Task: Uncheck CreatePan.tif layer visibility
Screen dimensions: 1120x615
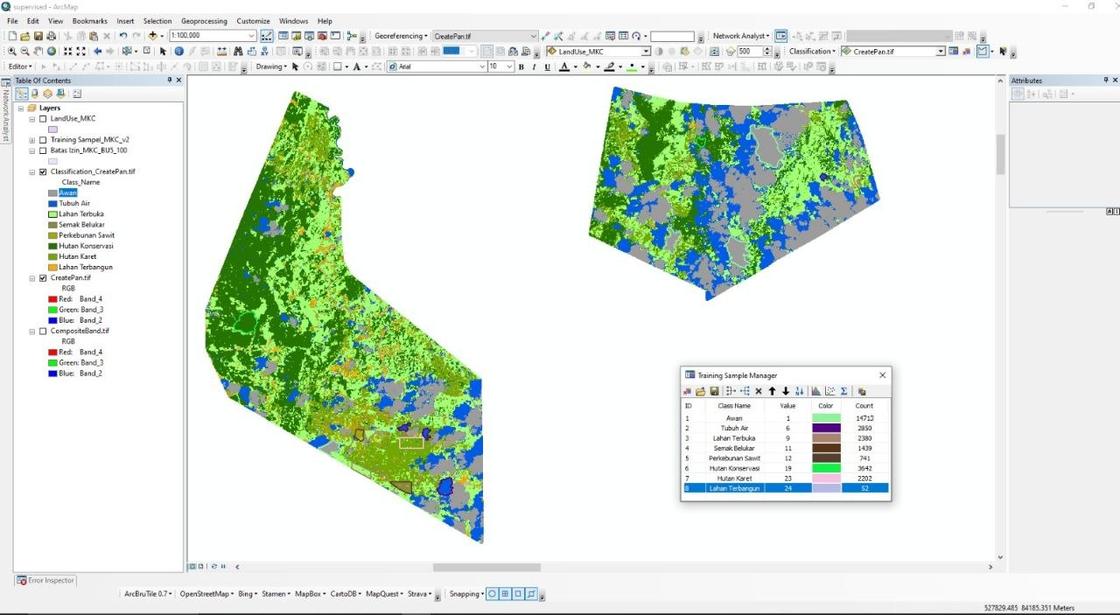Action: pyautogui.click(x=43, y=278)
